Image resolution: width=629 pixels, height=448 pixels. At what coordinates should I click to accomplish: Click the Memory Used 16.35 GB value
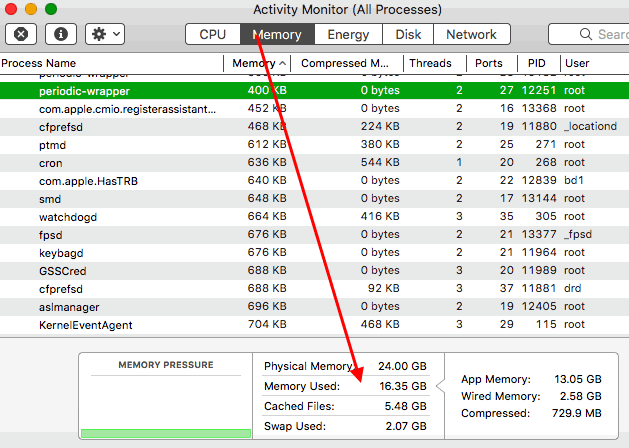coord(403,386)
